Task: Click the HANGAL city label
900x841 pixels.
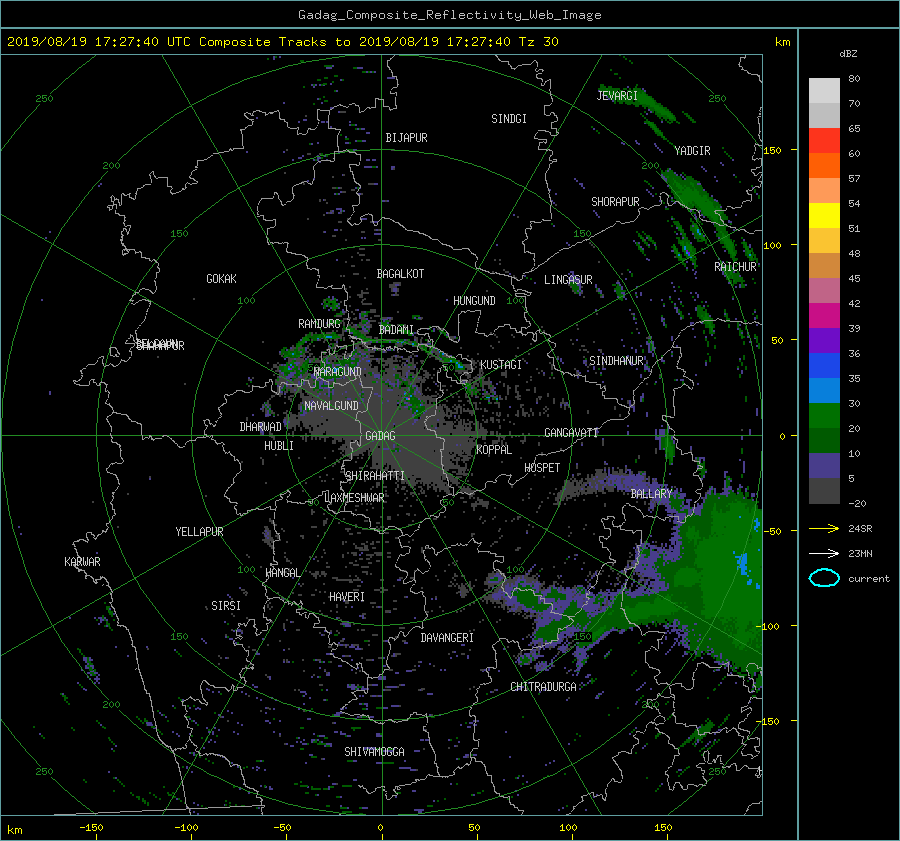Action: tap(282, 573)
